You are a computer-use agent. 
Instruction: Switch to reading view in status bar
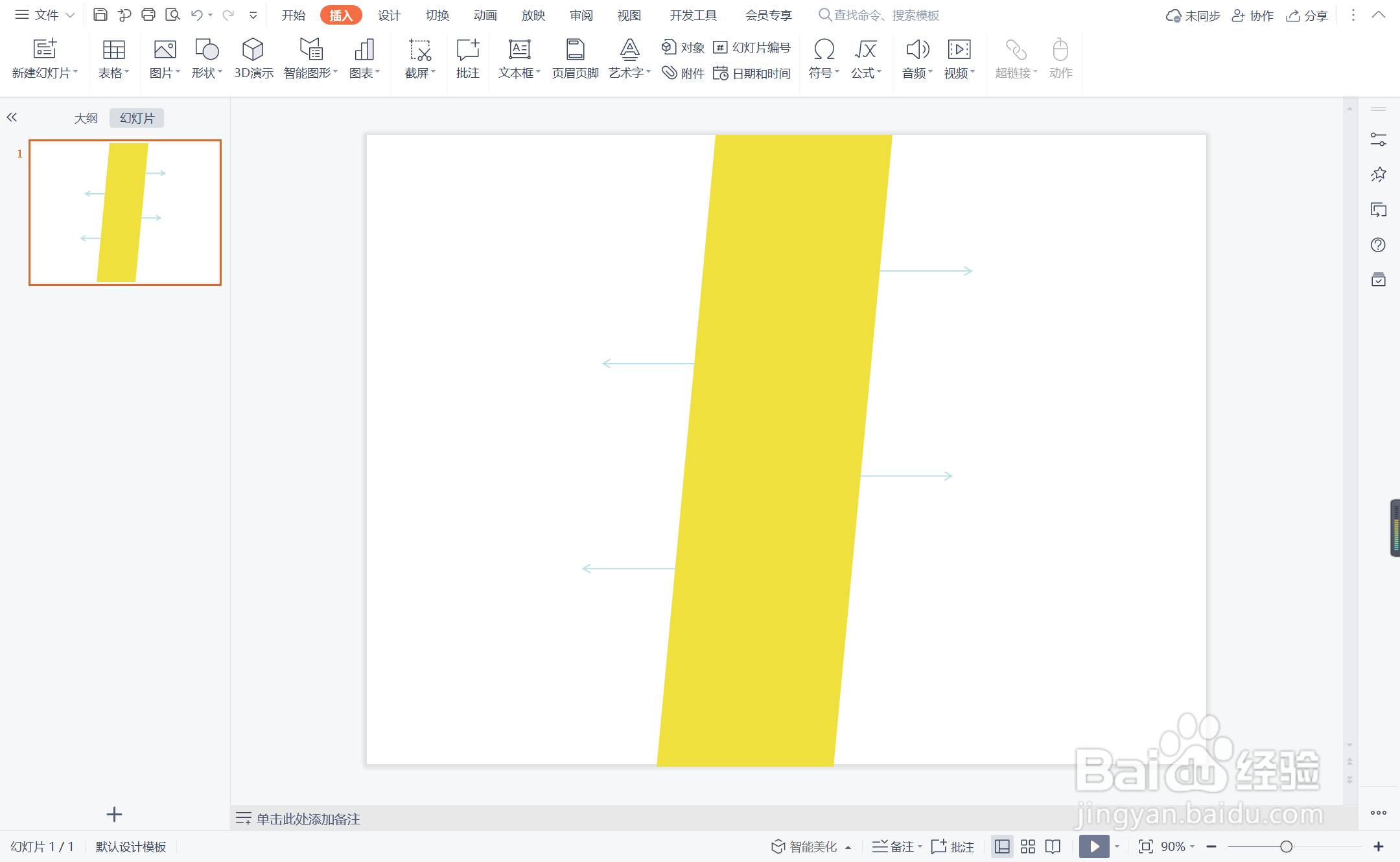click(1053, 846)
